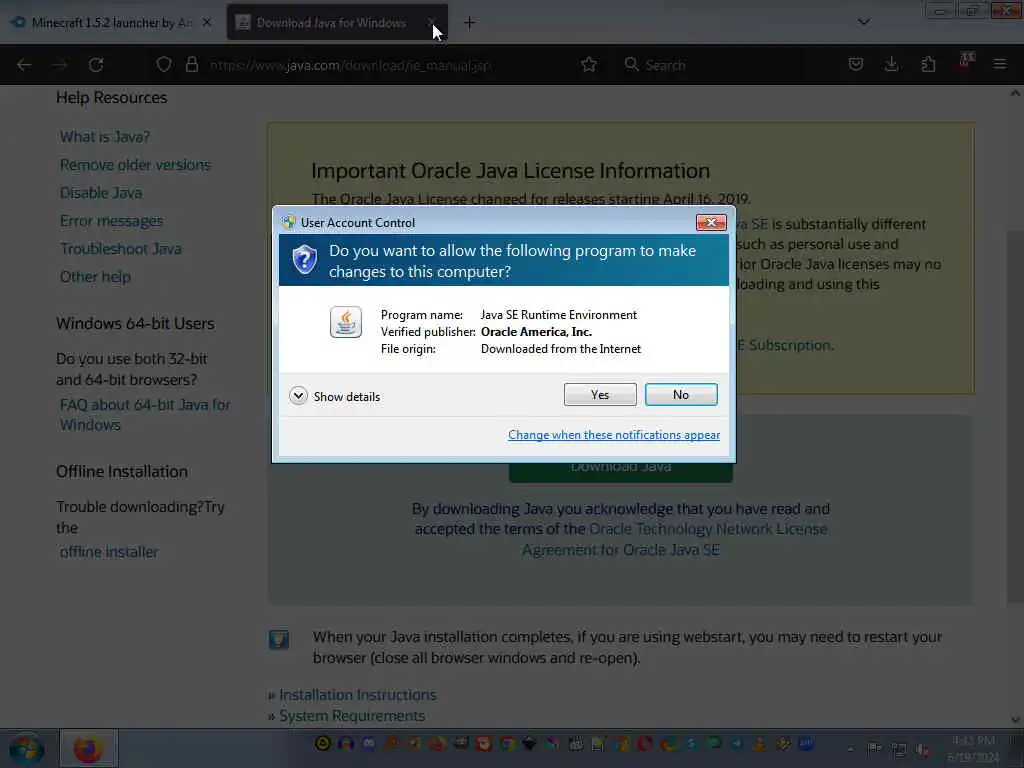Click the UAC shield question icon
This screenshot has width=1024, height=768.
304,260
